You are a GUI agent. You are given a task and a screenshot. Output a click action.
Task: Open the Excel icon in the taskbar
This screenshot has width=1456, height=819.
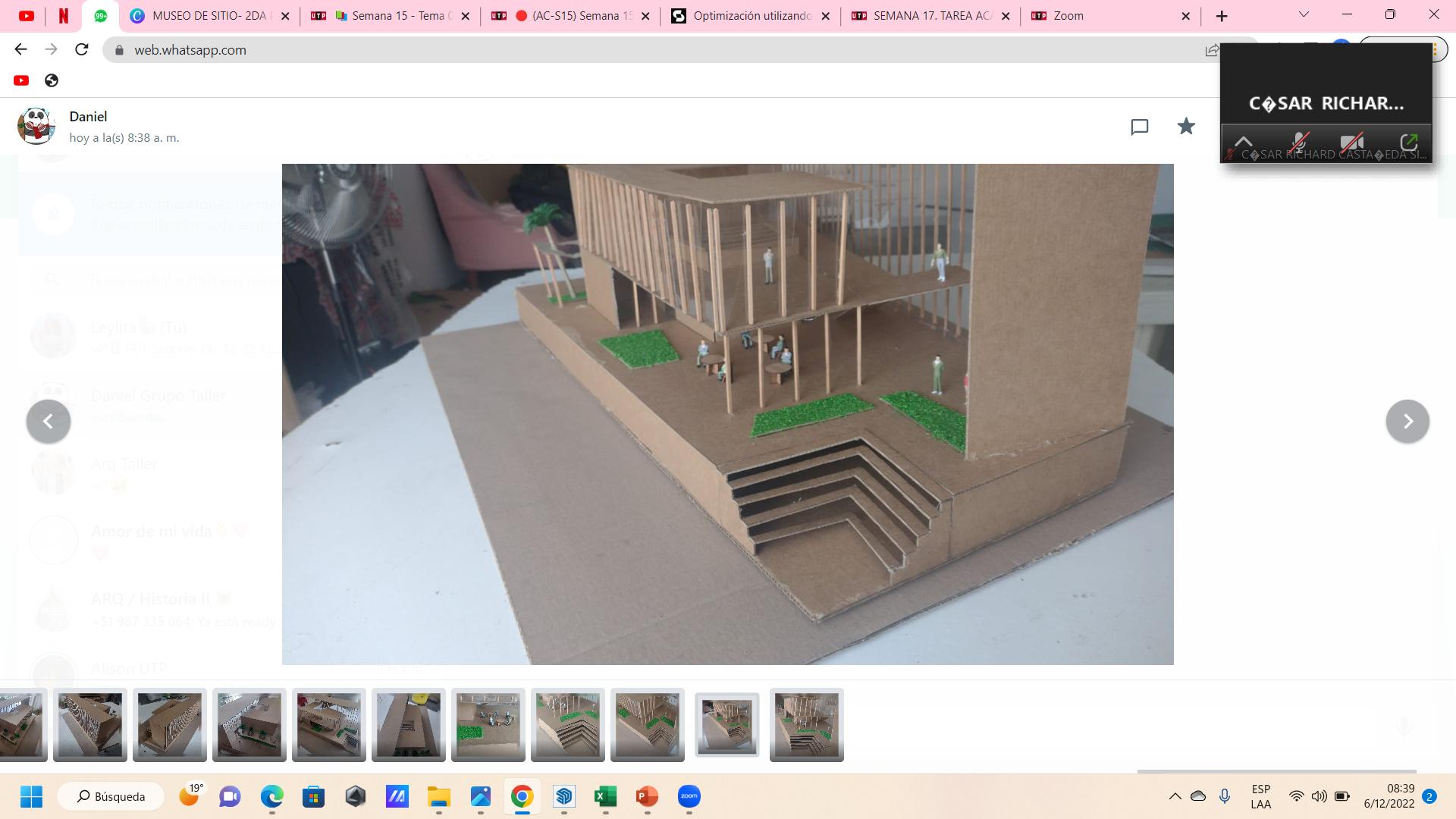[x=604, y=796]
